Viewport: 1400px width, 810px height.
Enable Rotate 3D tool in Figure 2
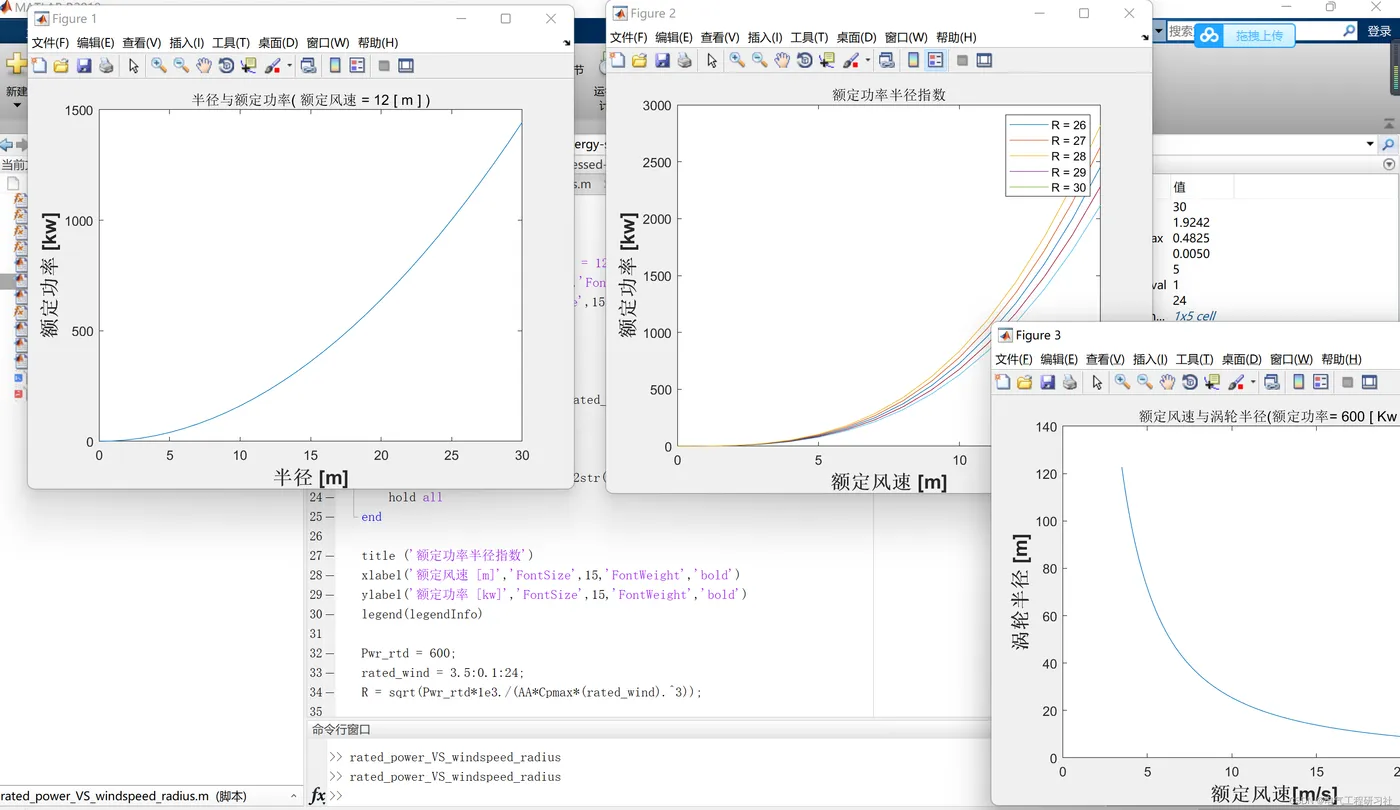[804, 60]
